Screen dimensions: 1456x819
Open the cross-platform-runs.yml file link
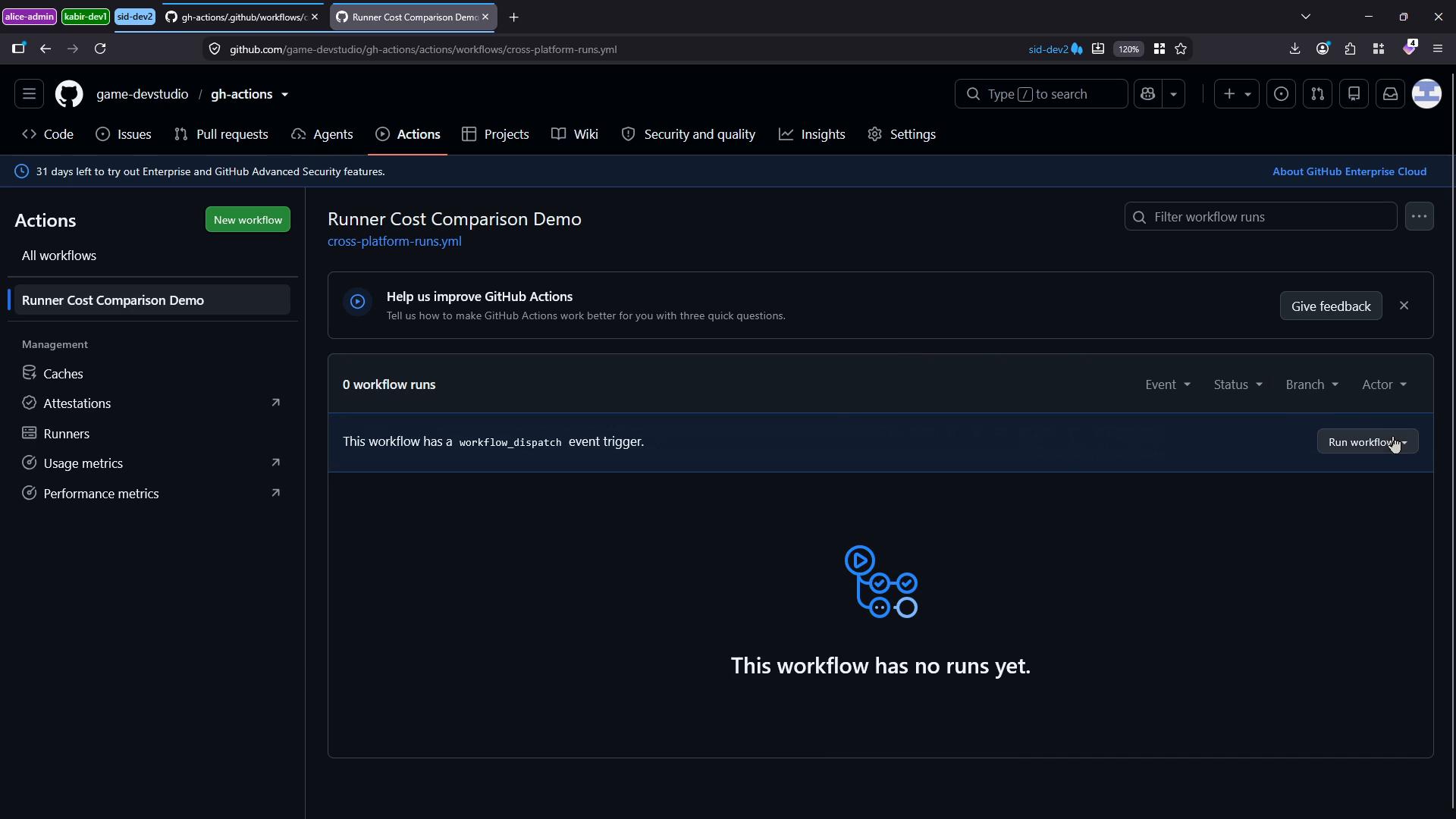click(394, 241)
